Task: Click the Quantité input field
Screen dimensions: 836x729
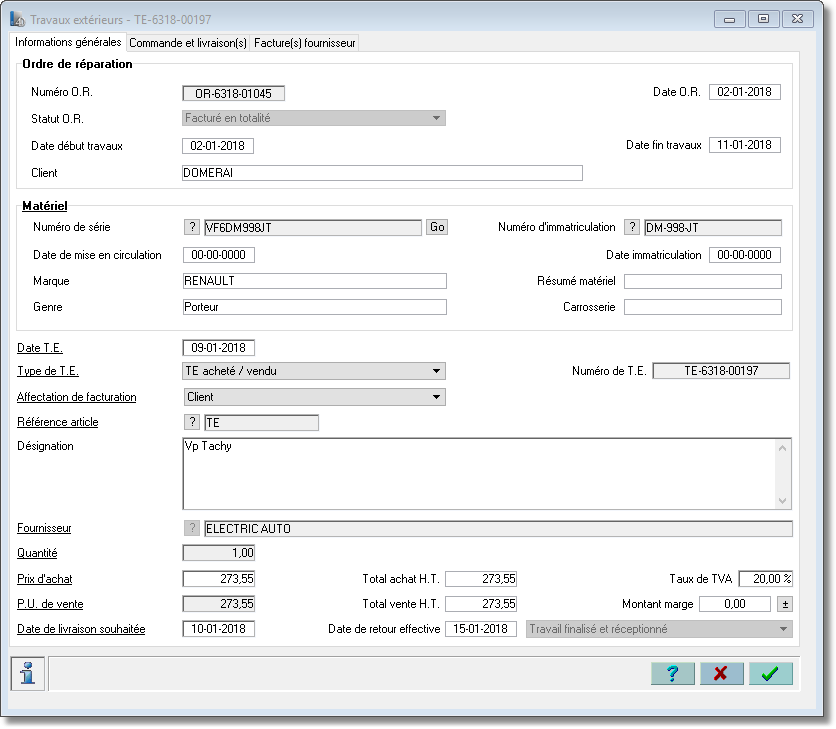Action: (219, 553)
